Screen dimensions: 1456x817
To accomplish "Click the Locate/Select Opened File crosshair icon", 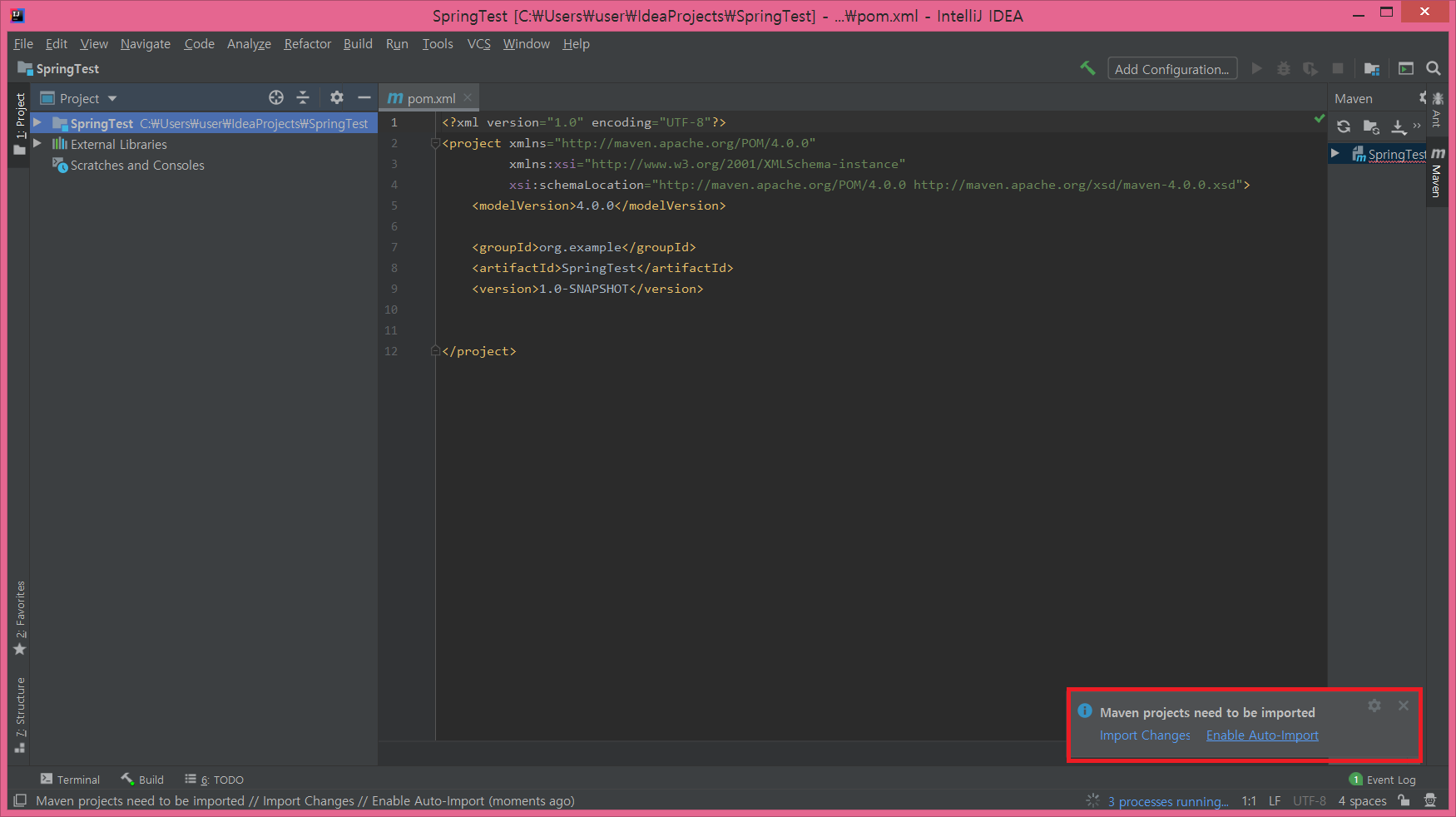I will pos(276,97).
